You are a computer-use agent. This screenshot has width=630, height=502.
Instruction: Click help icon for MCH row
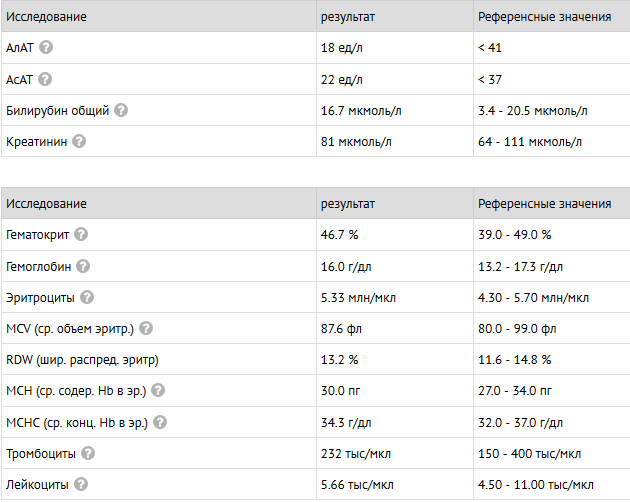[x=157, y=390]
